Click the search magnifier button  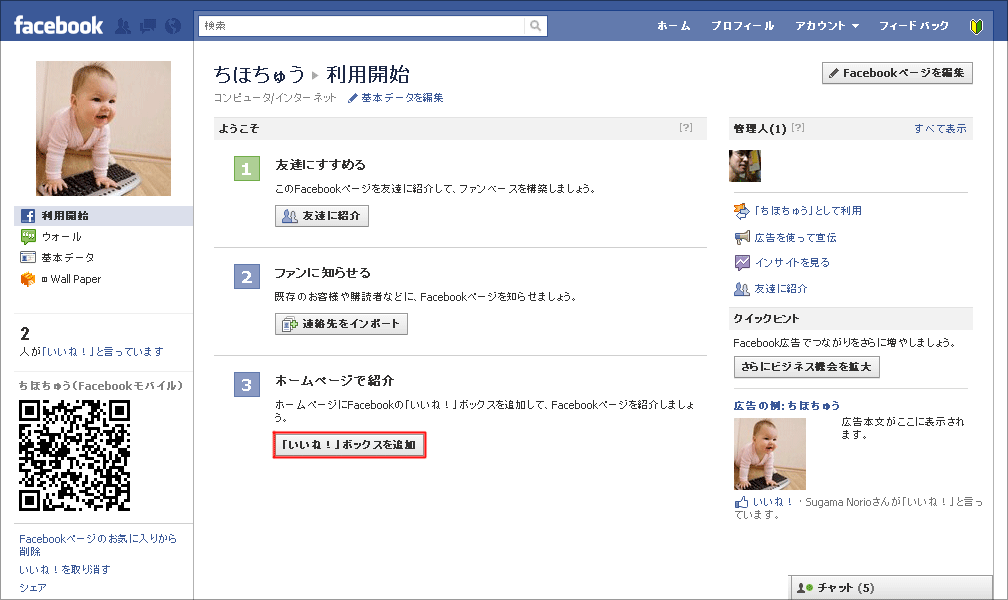coord(535,26)
